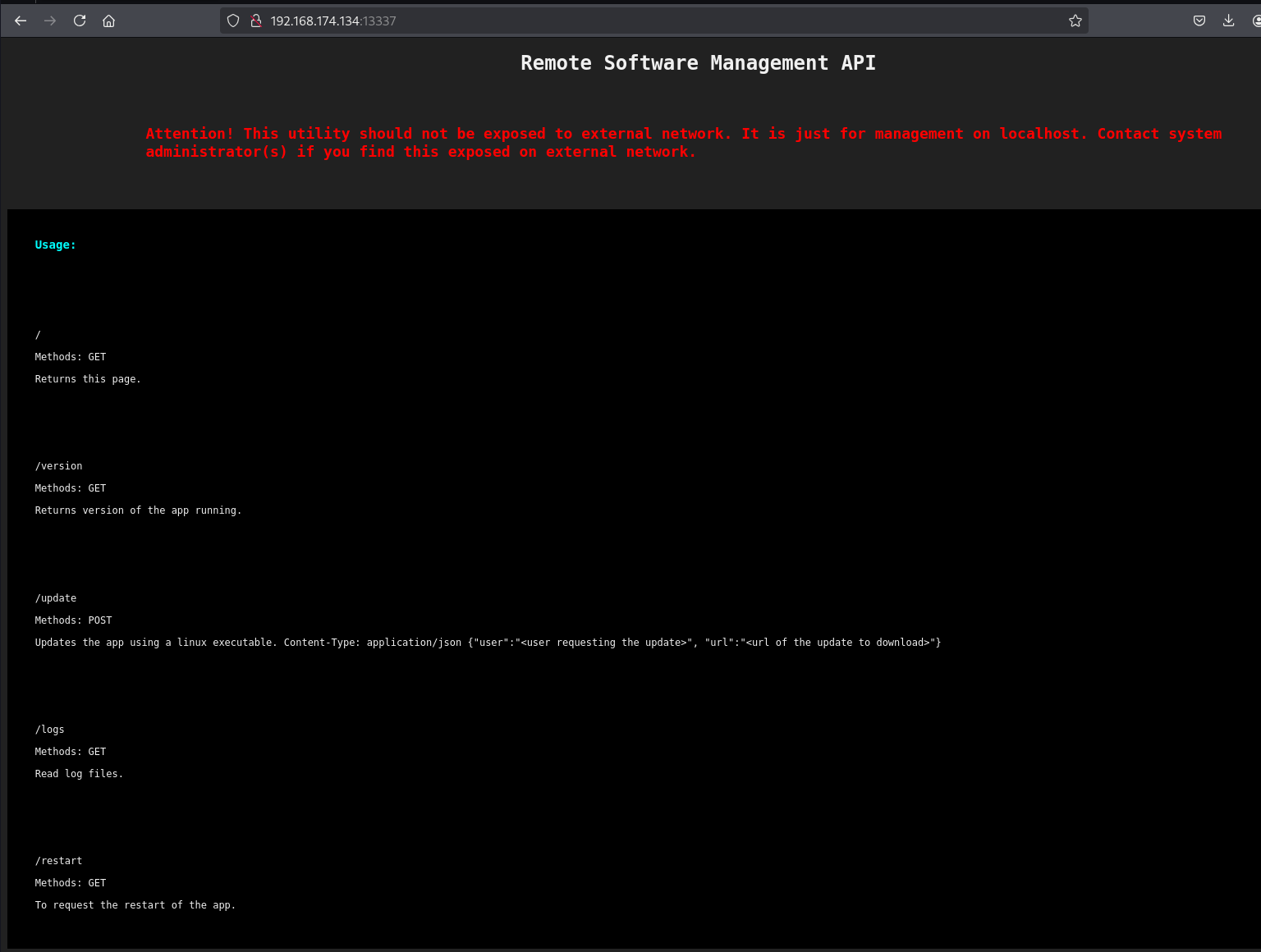
Task: Open the downloads panel
Action: click(x=1228, y=21)
